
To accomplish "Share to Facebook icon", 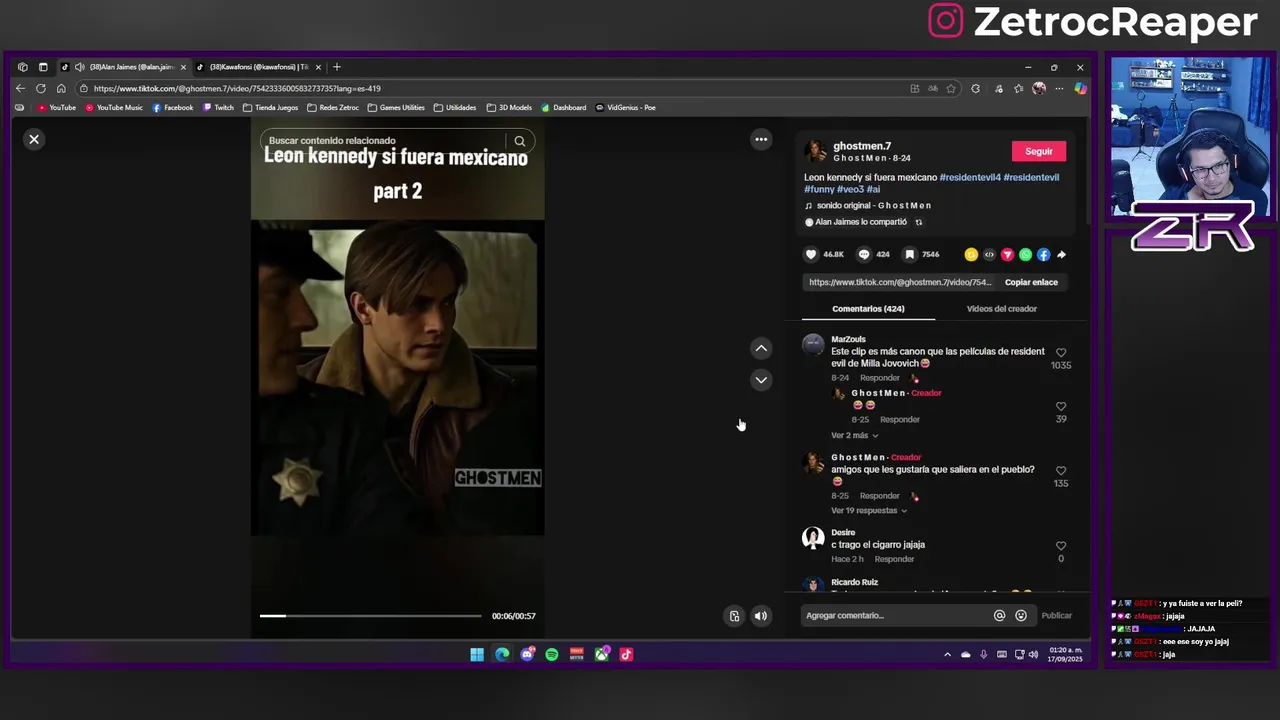I will pos(1043,254).
